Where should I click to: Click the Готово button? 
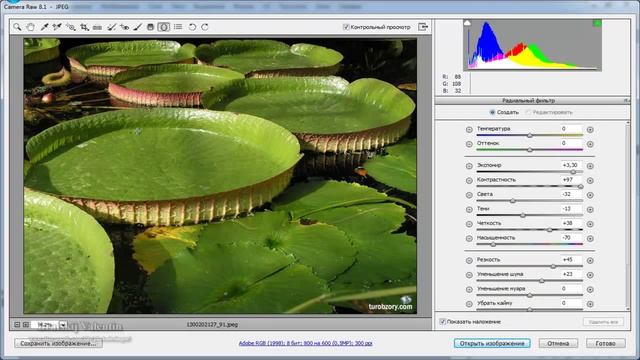coord(605,343)
